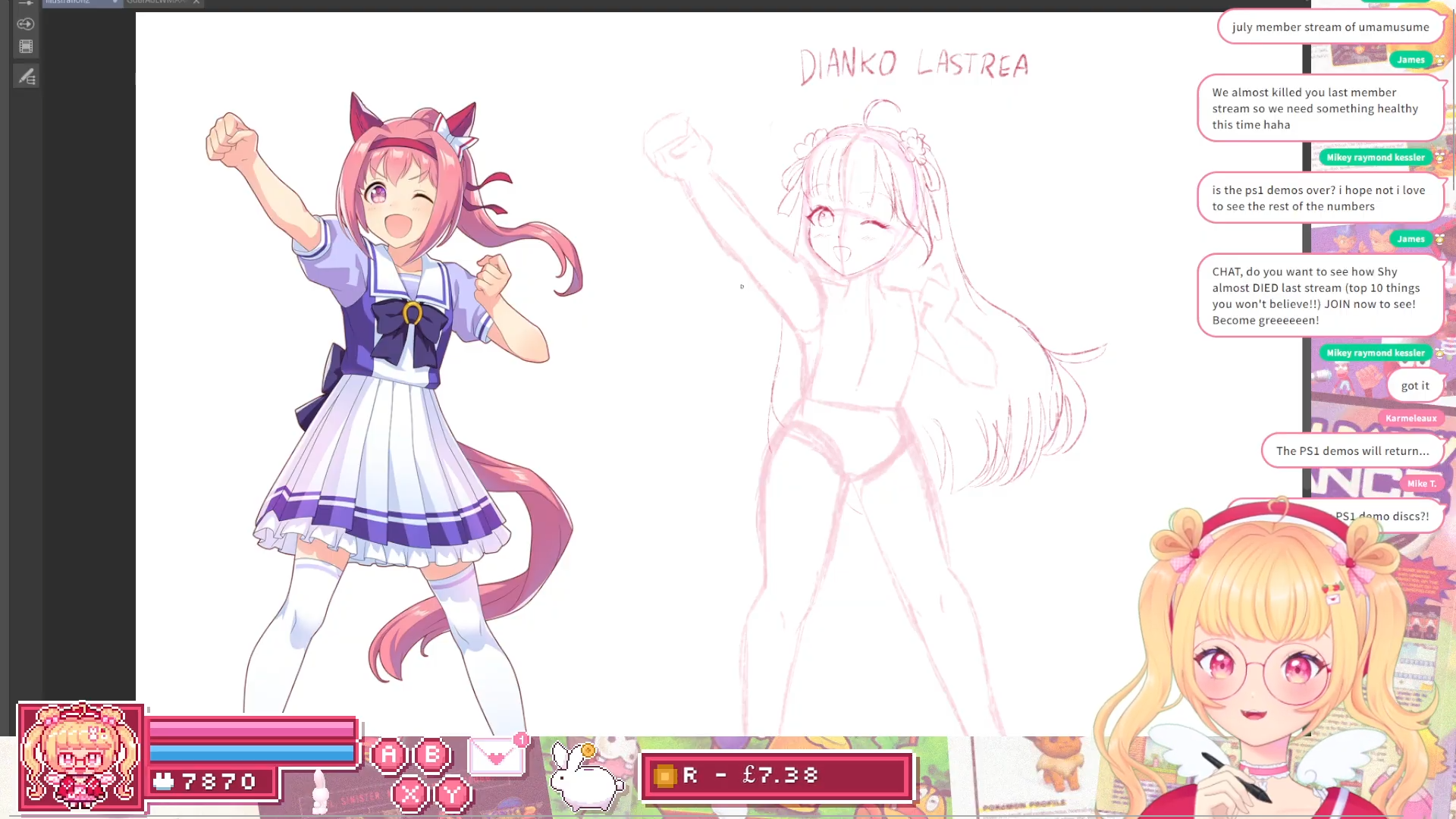The width and height of the screenshot is (1456, 819).
Task: Click the cloud sync arrow icon in the left sidebar
Action: (x=26, y=24)
